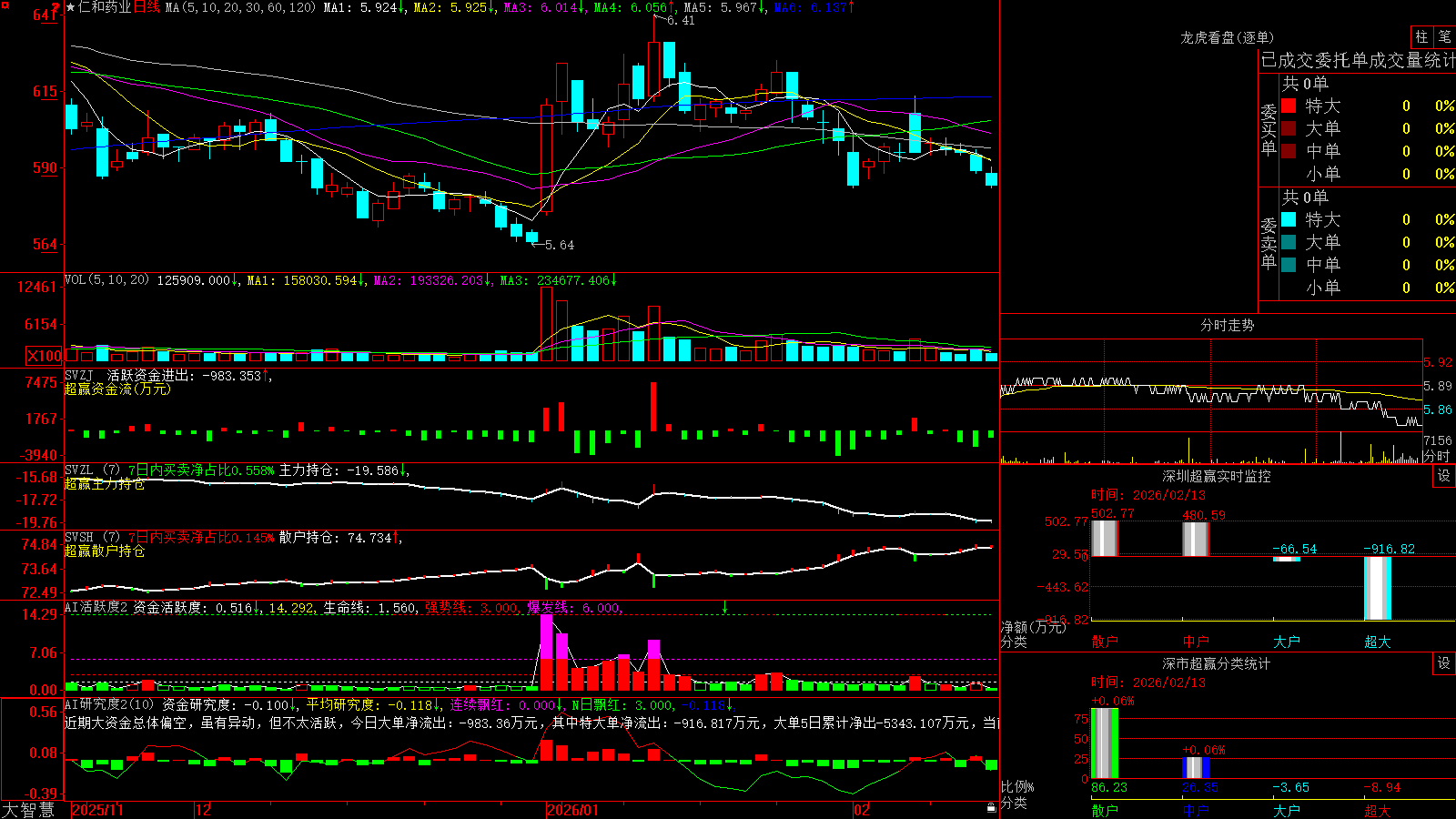Jump to the 2026/01 timeline marker
Viewport: 1456px width, 819px height.
point(572,810)
